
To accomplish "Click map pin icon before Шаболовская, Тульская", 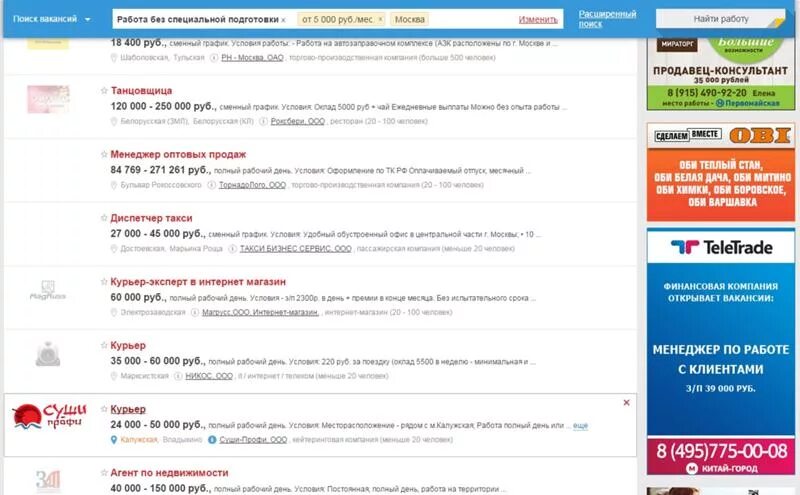I will click(x=114, y=58).
